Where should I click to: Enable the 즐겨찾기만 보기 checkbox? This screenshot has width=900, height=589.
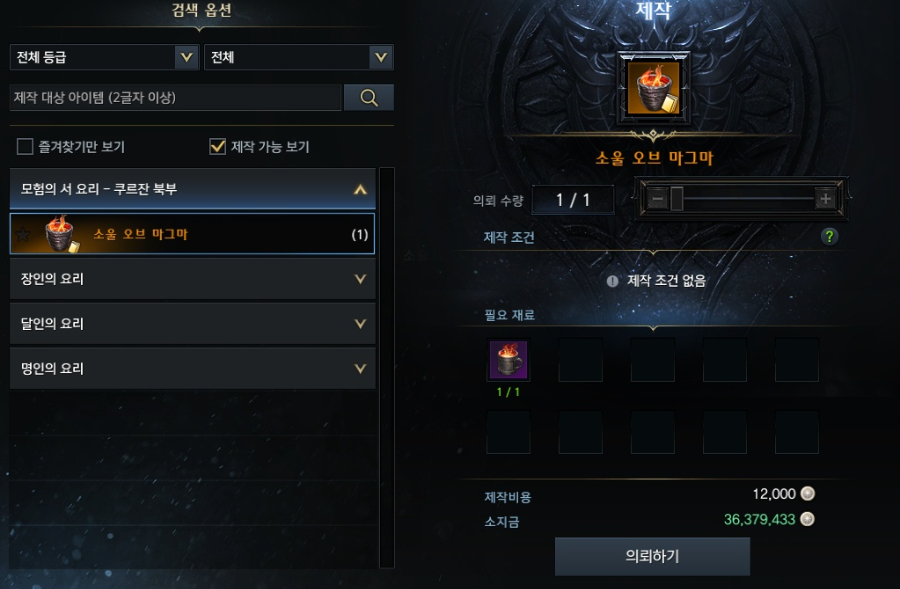(25, 146)
